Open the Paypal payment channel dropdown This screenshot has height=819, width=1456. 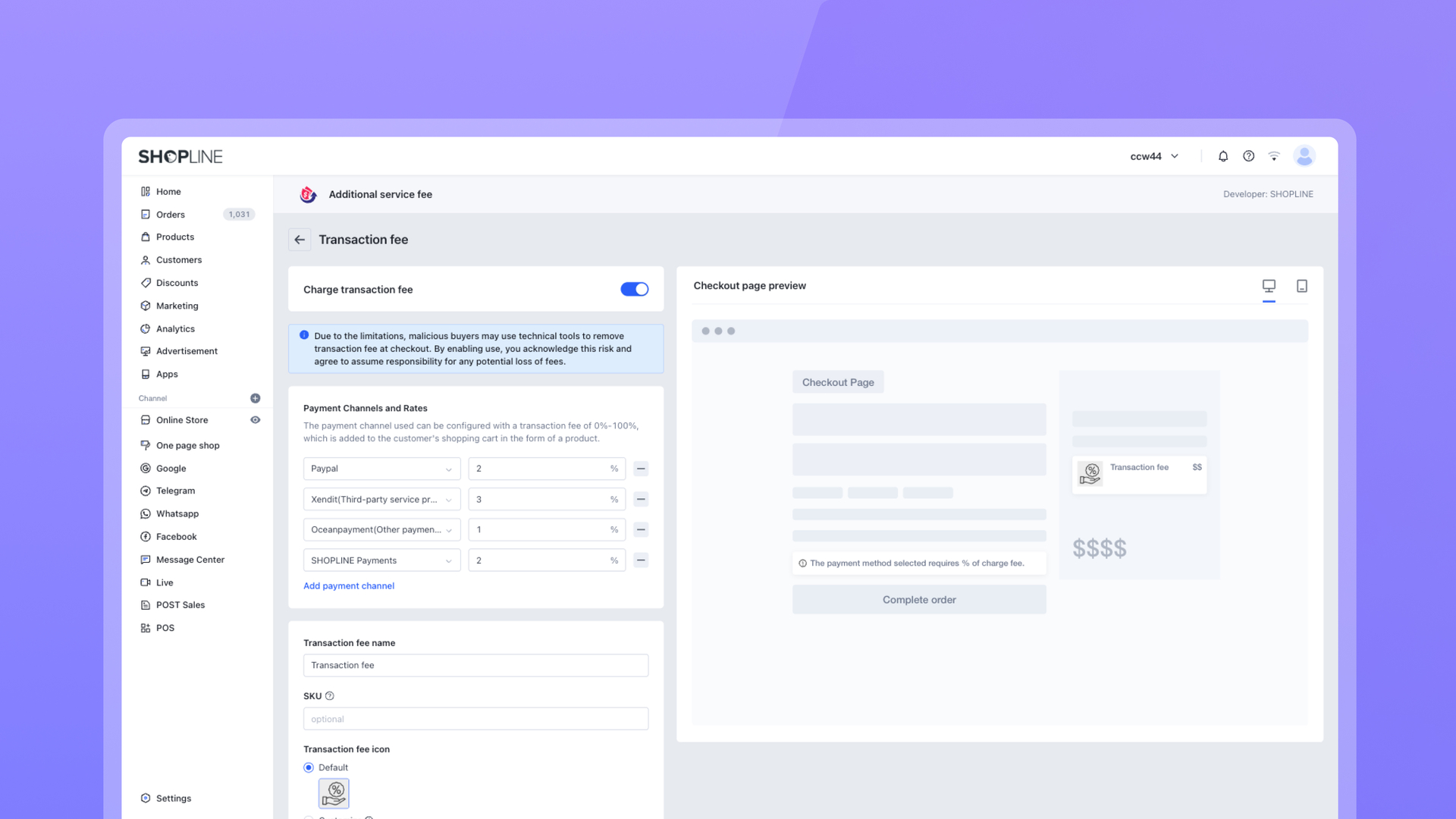click(381, 469)
